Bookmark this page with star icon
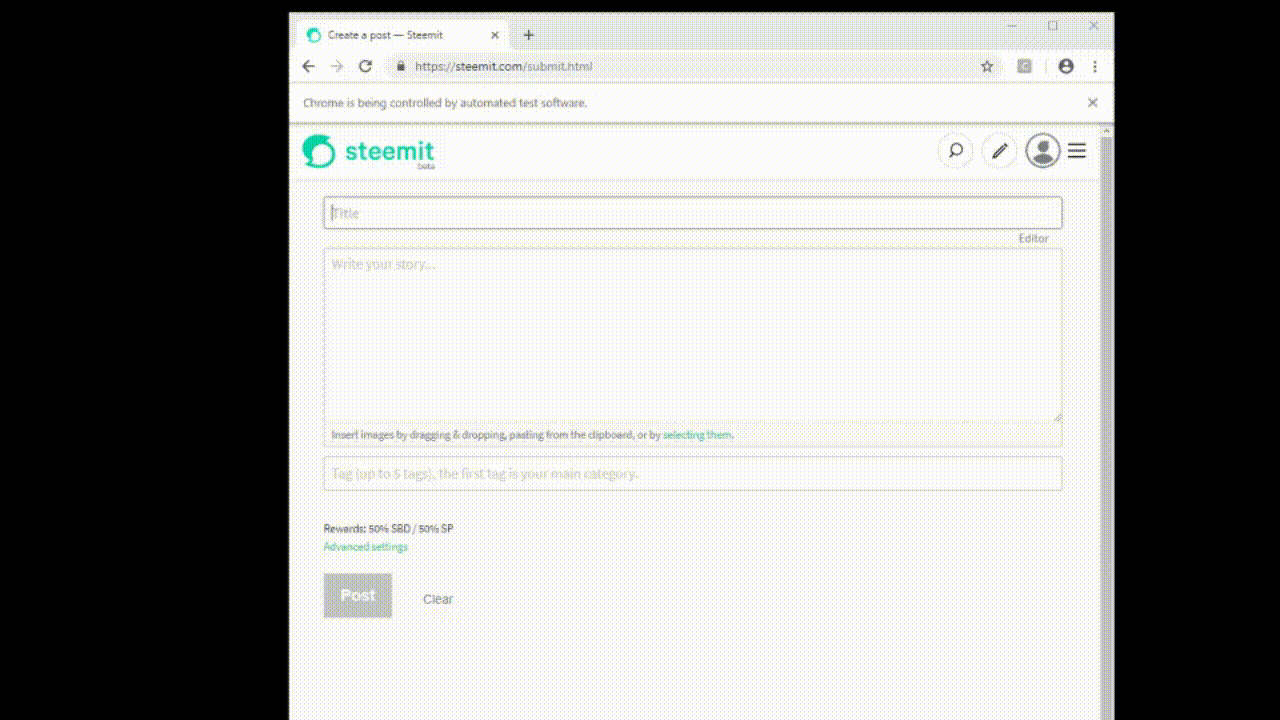 coord(987,66)
